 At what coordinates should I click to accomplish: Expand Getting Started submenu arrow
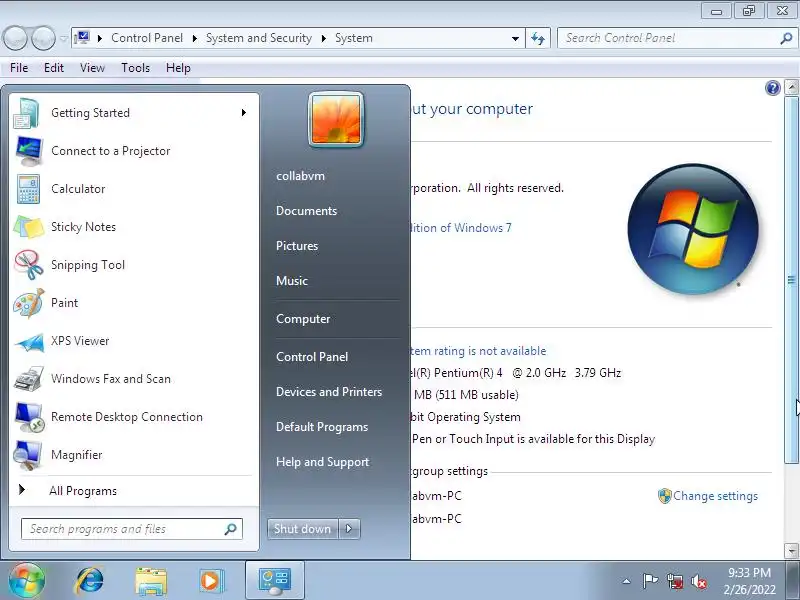pyautogui.click(x=244, y=113)
